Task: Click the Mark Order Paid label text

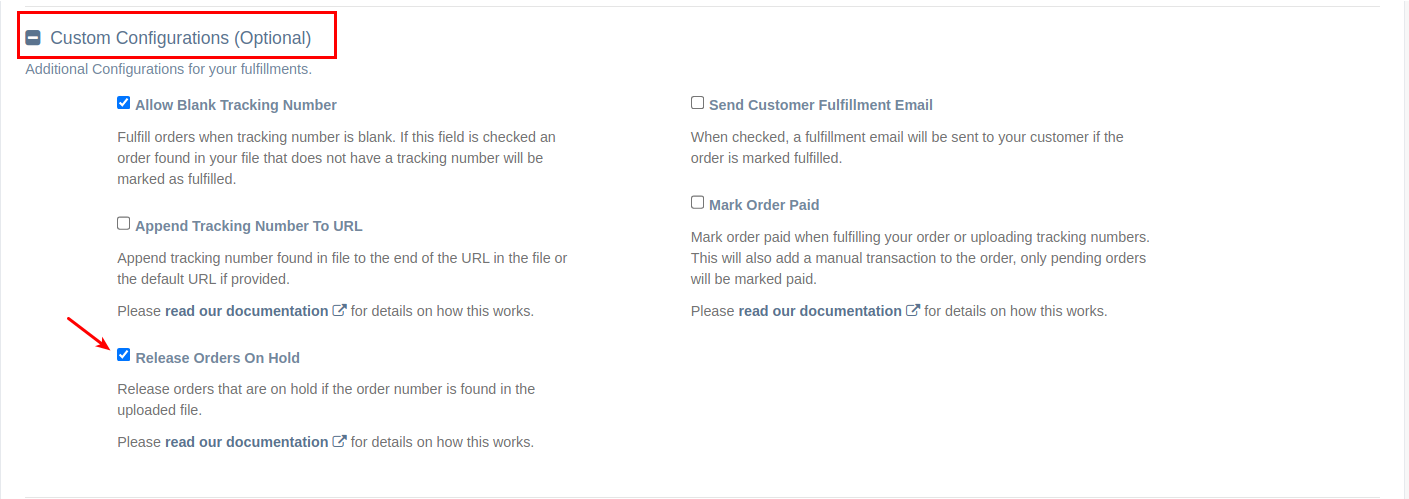Action: click(764, 205)
